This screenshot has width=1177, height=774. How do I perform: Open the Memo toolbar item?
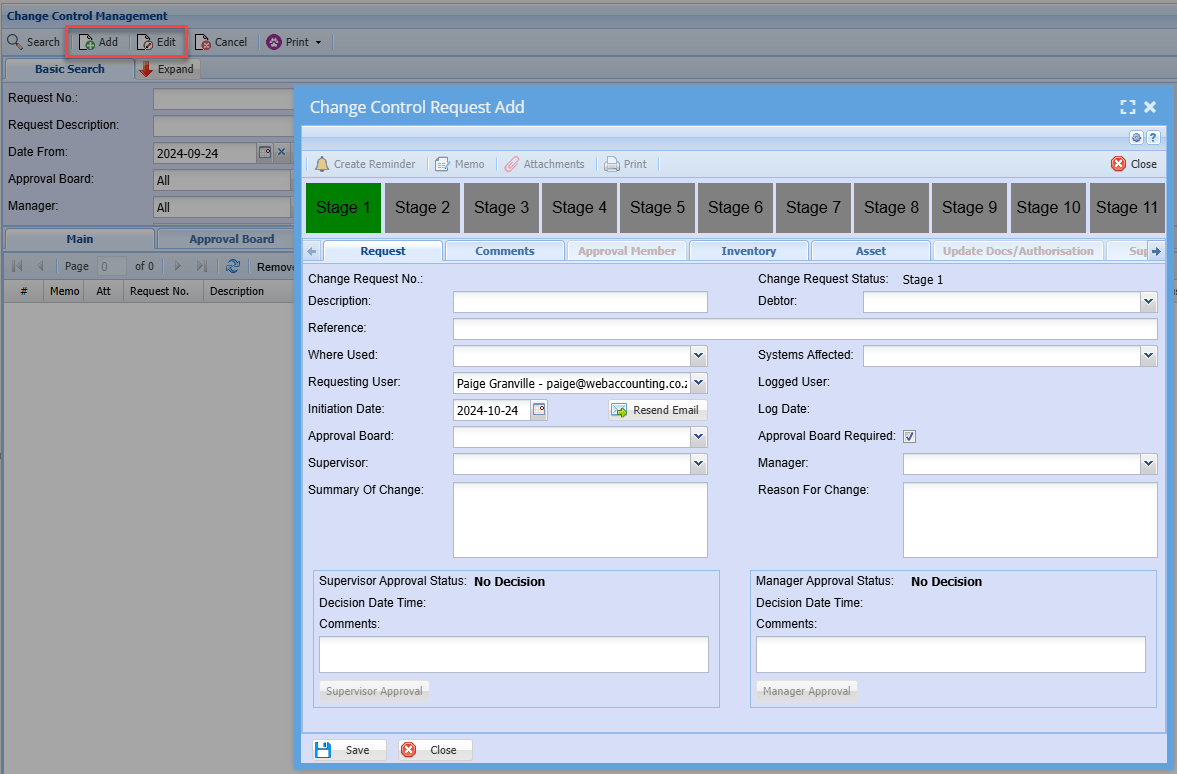(x=442, y=164)
